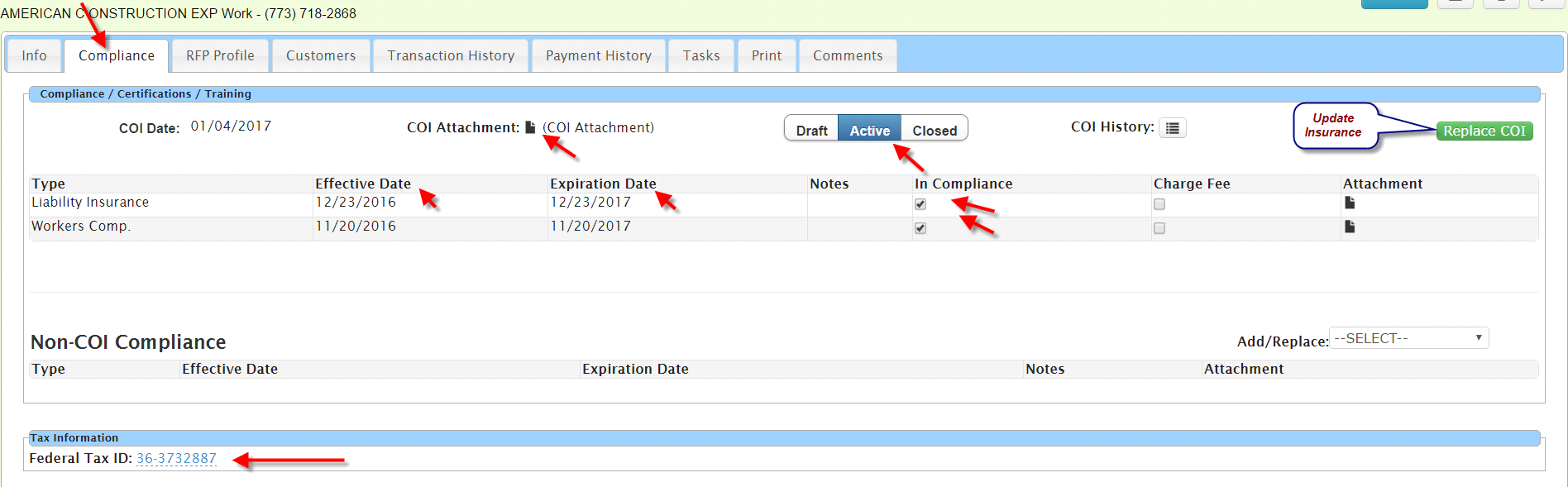Click the COI Date value 01/04/2017
The width and height of the screenshot is (1568, 487).
[231, 126]
